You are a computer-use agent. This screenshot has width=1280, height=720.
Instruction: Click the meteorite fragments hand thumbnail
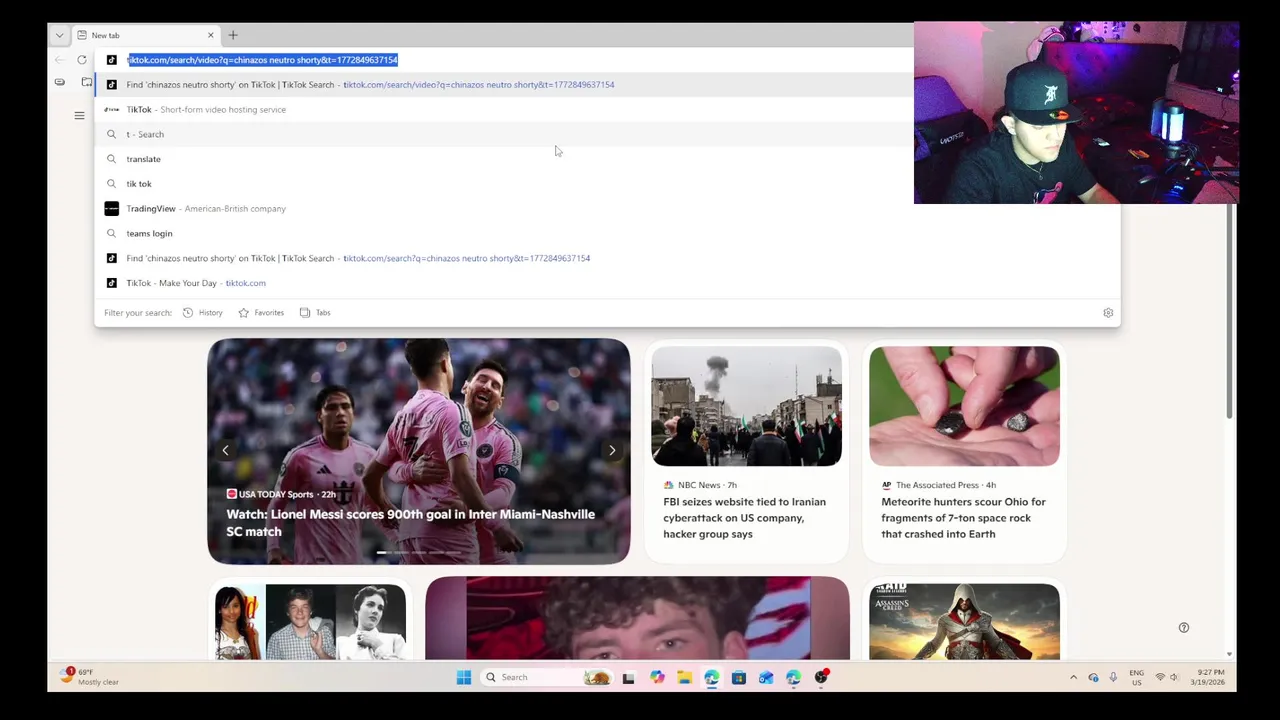[964, 406]
